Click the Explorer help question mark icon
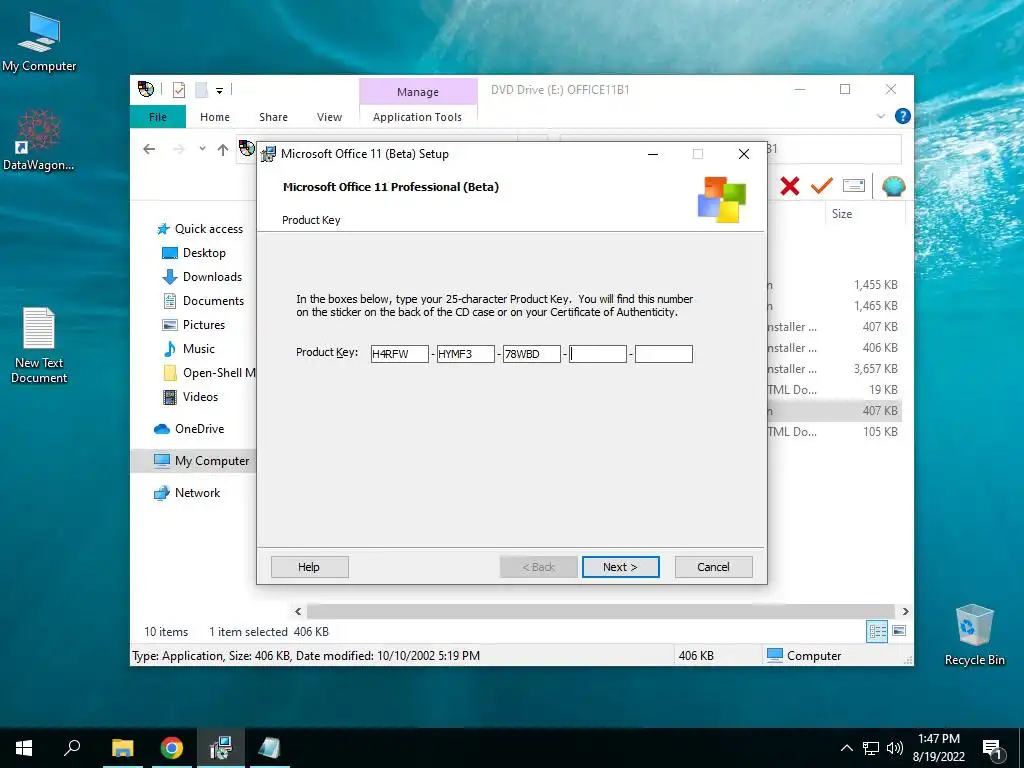The height and width of the screenshot is (768, 1024). coord(903,116)
